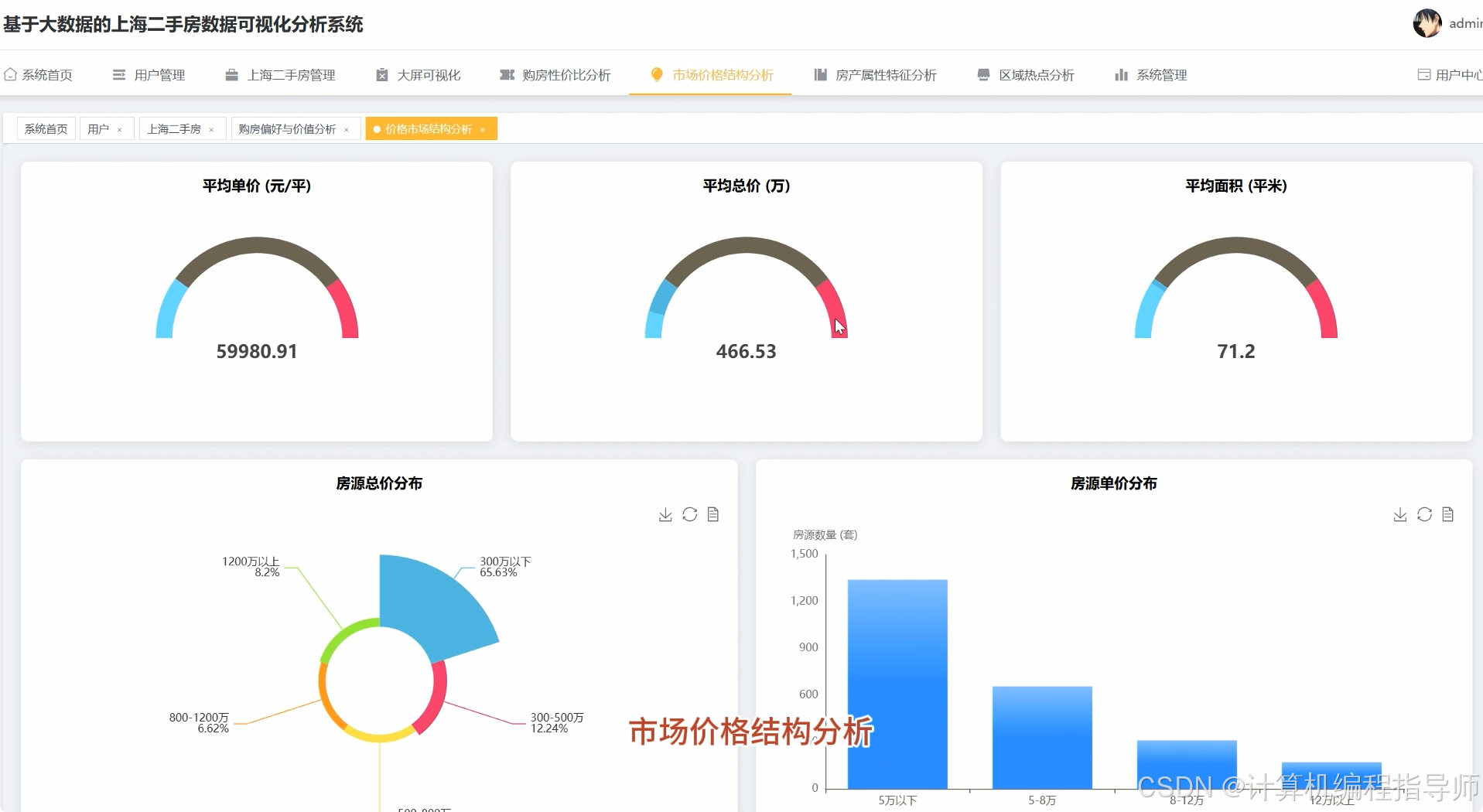Download the 房源单价分布 chart as image
Screen dimensions: 1483x812
click(1399, 513)
